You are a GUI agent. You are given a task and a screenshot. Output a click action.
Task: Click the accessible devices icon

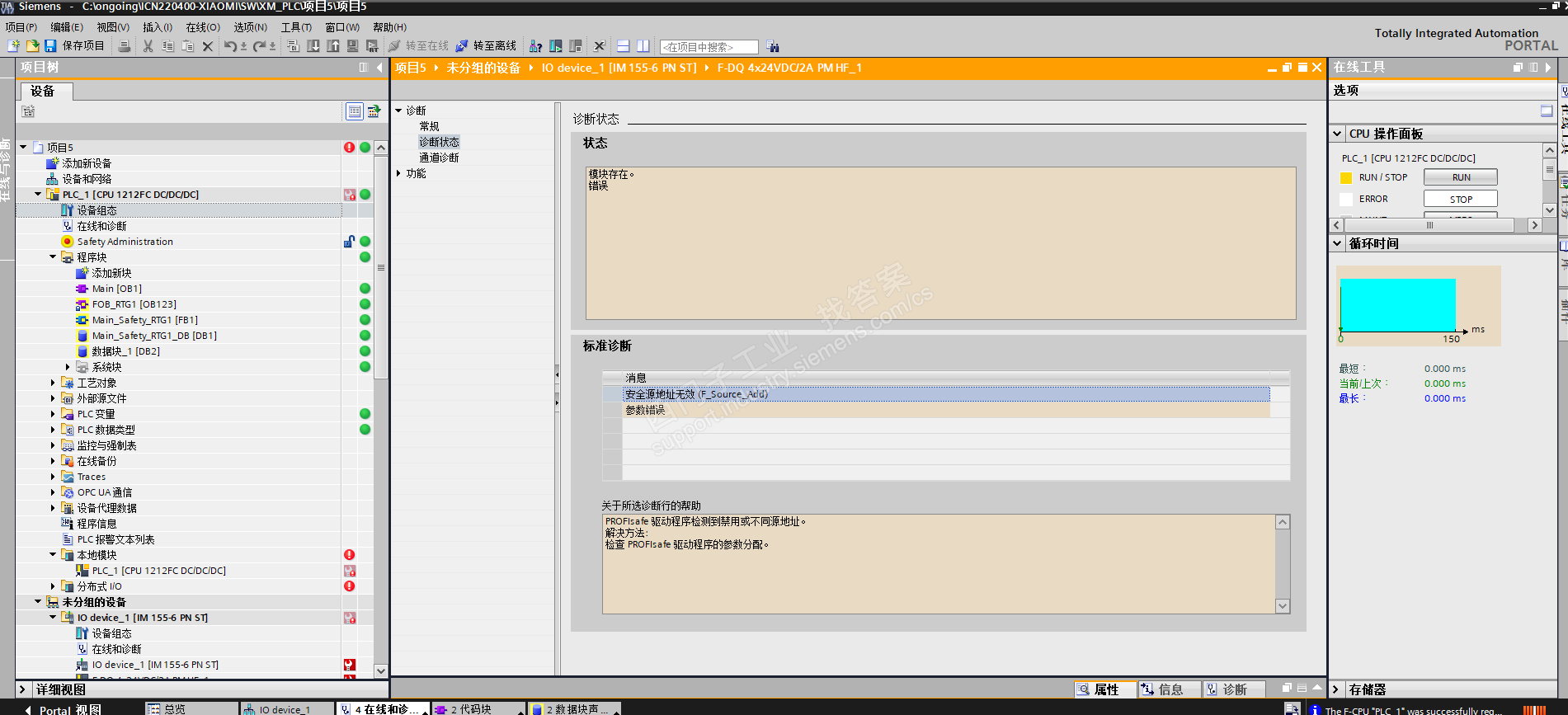click(x=536, y=46)
